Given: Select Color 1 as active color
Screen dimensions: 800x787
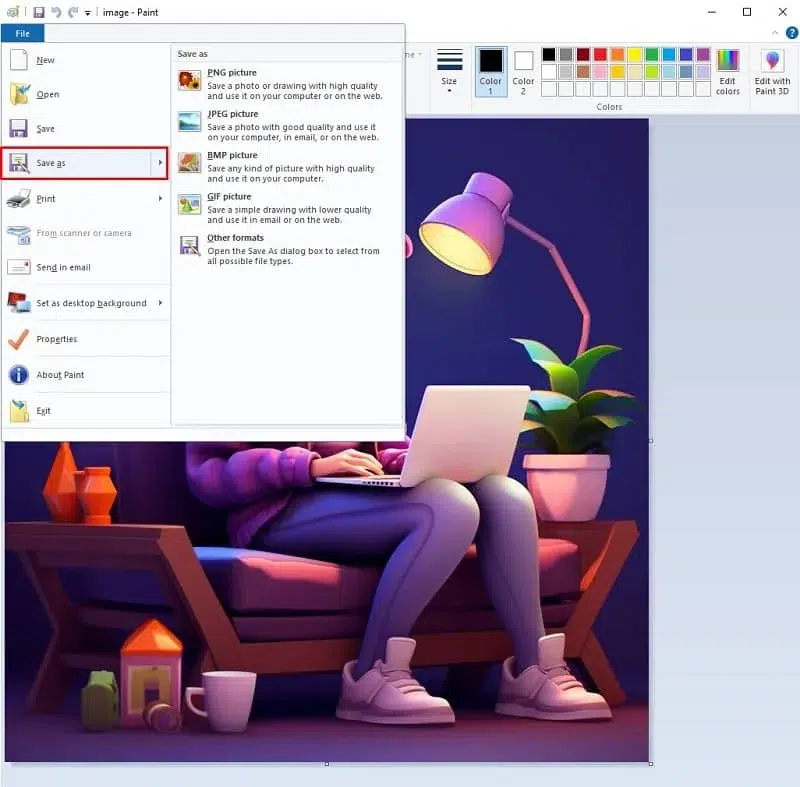Looking at the screenshot, I should tap(491, 72).
